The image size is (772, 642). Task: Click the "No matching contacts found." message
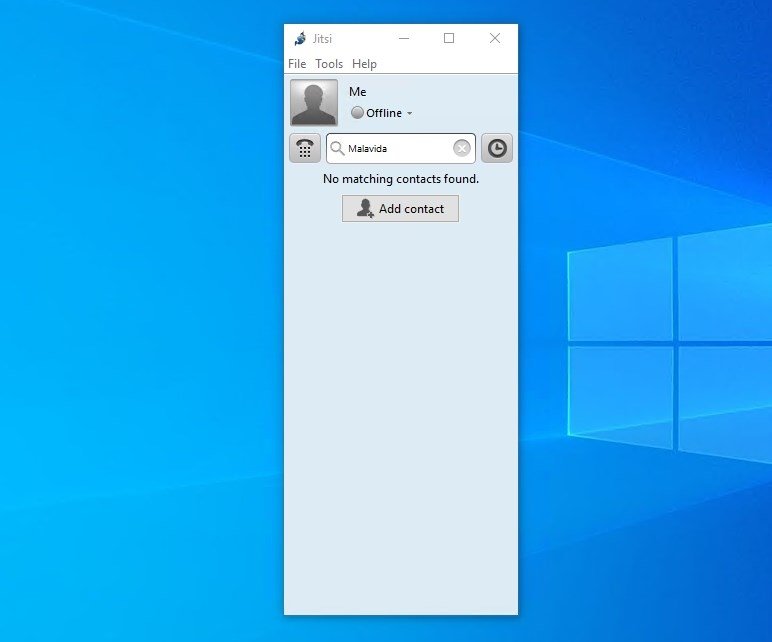tap(401, 179)
